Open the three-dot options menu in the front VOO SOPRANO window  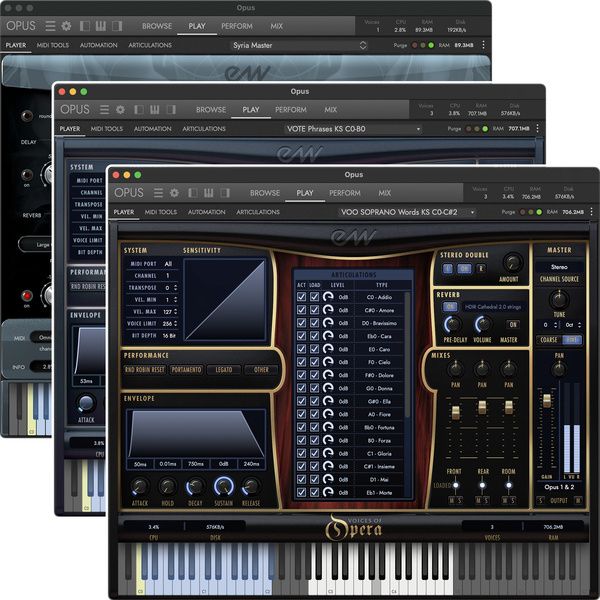tap(592, 212)
